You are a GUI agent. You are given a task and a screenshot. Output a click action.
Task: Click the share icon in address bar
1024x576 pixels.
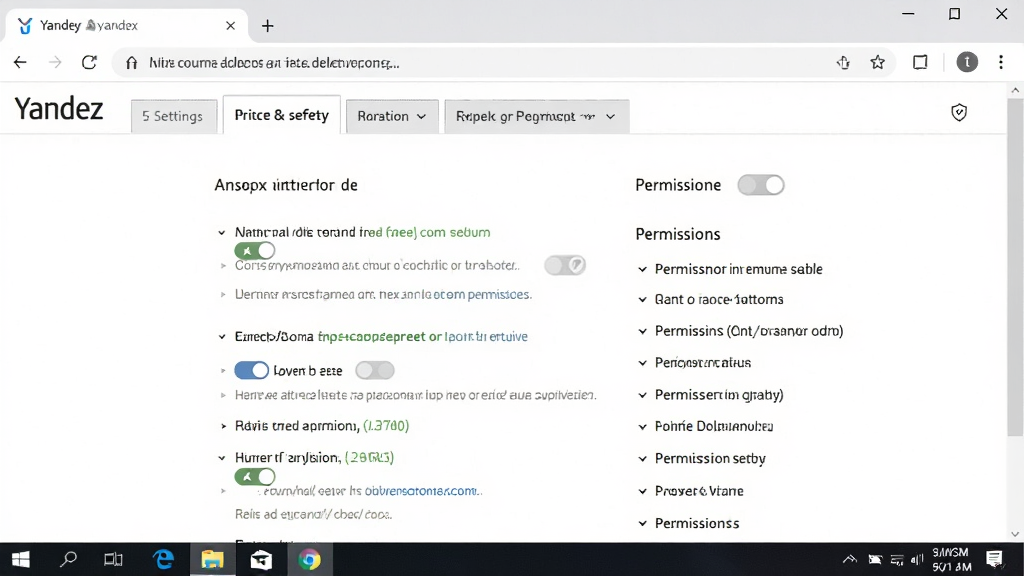(x=843, y=62)
